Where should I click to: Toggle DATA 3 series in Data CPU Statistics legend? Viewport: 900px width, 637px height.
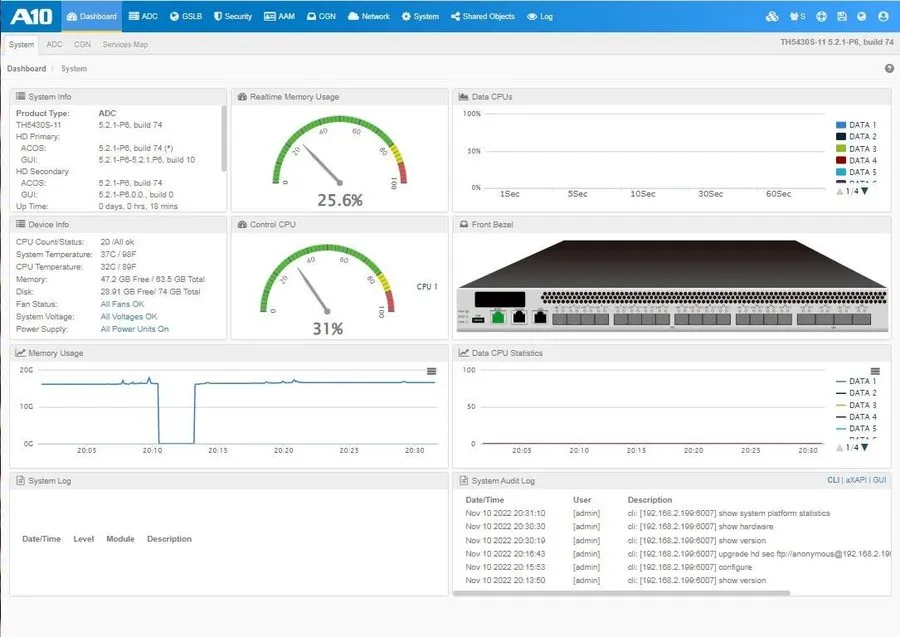(856, 405)
